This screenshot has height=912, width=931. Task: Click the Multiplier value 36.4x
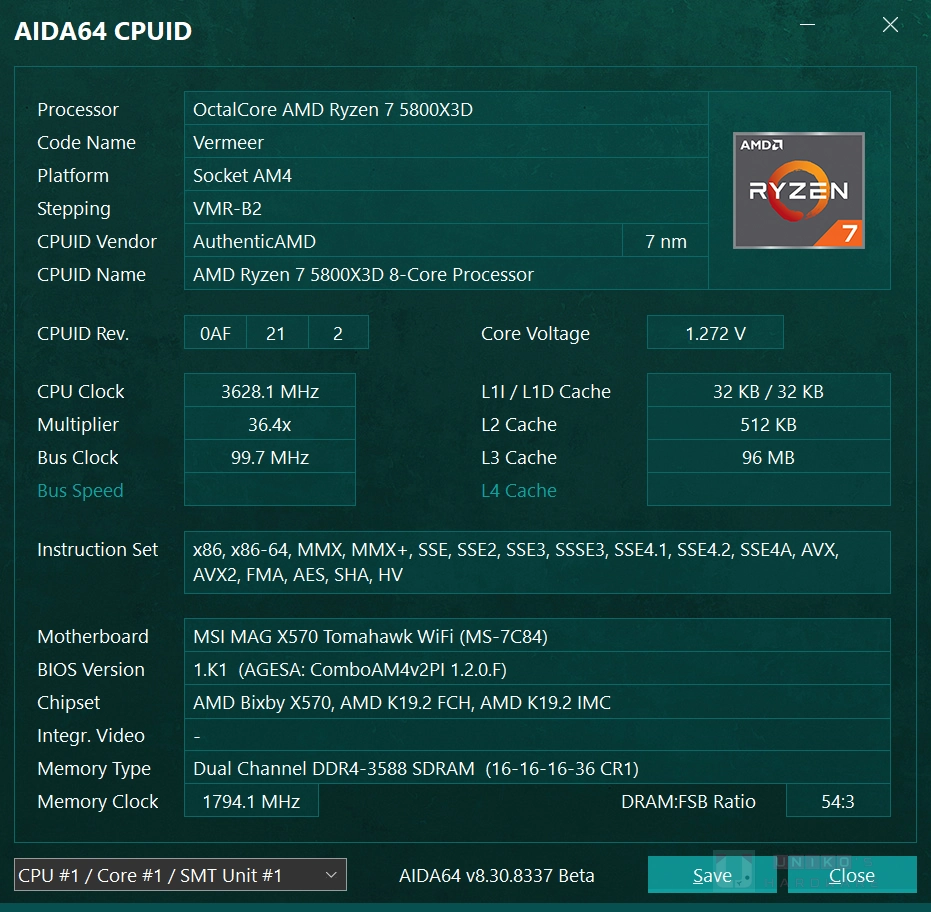(270, 424)
